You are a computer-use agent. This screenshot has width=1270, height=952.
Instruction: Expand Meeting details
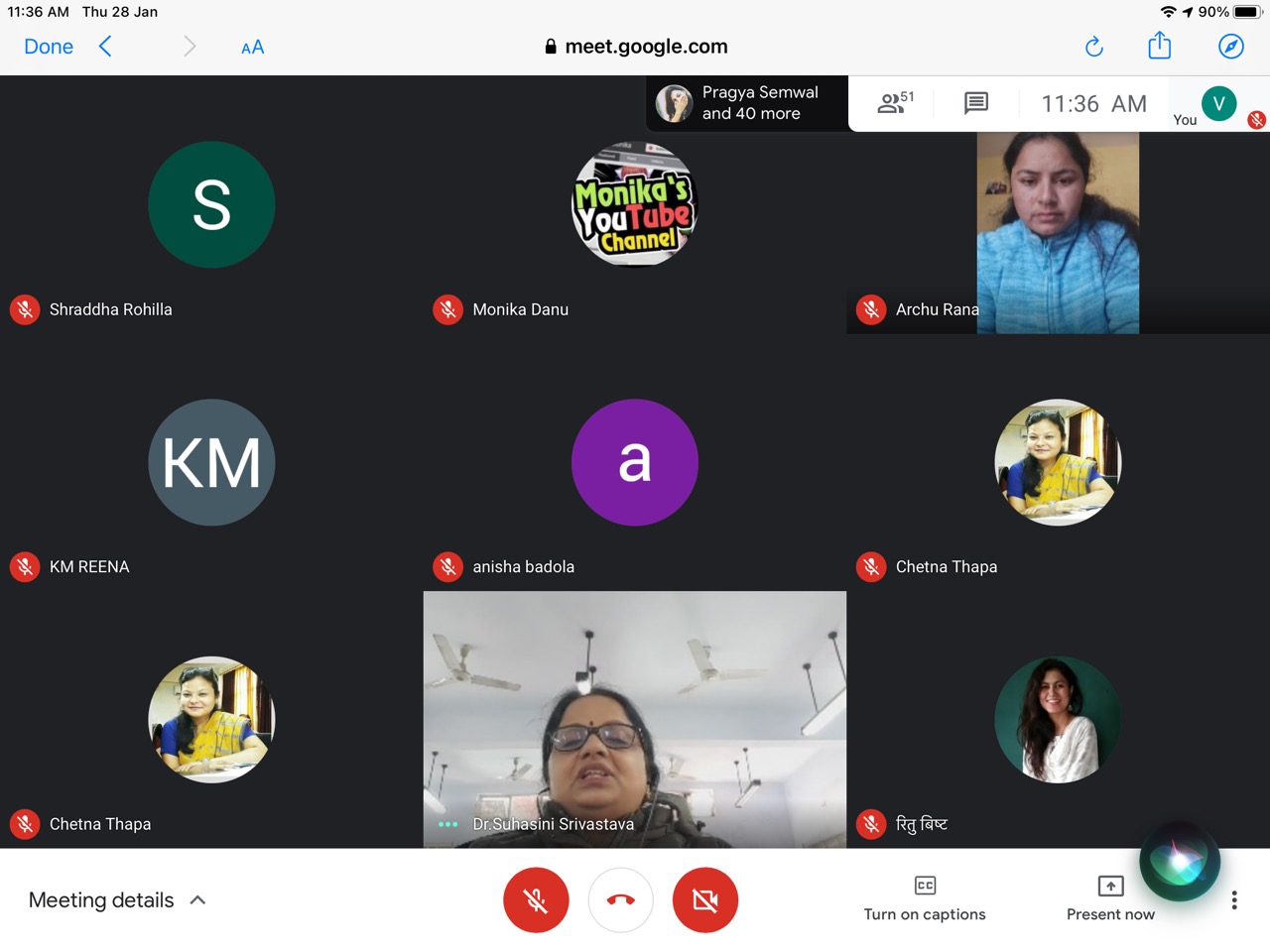[117, 900]
